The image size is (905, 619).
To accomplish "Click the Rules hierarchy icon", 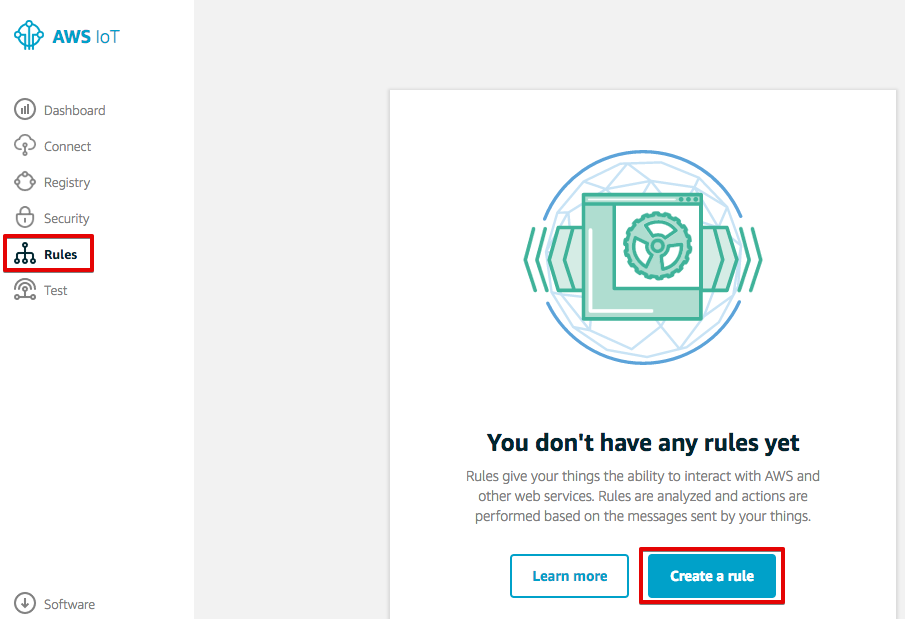I will coord(25,253).
